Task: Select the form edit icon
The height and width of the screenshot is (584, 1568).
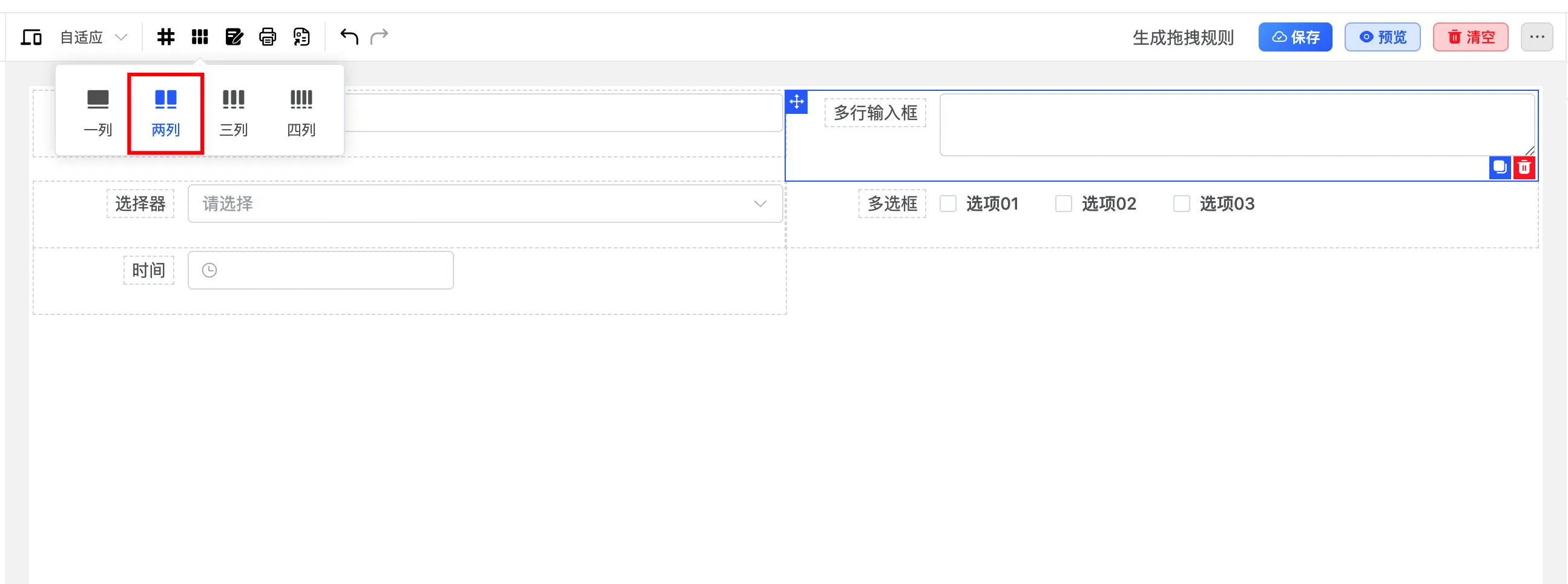Action: tap(236, 36)
